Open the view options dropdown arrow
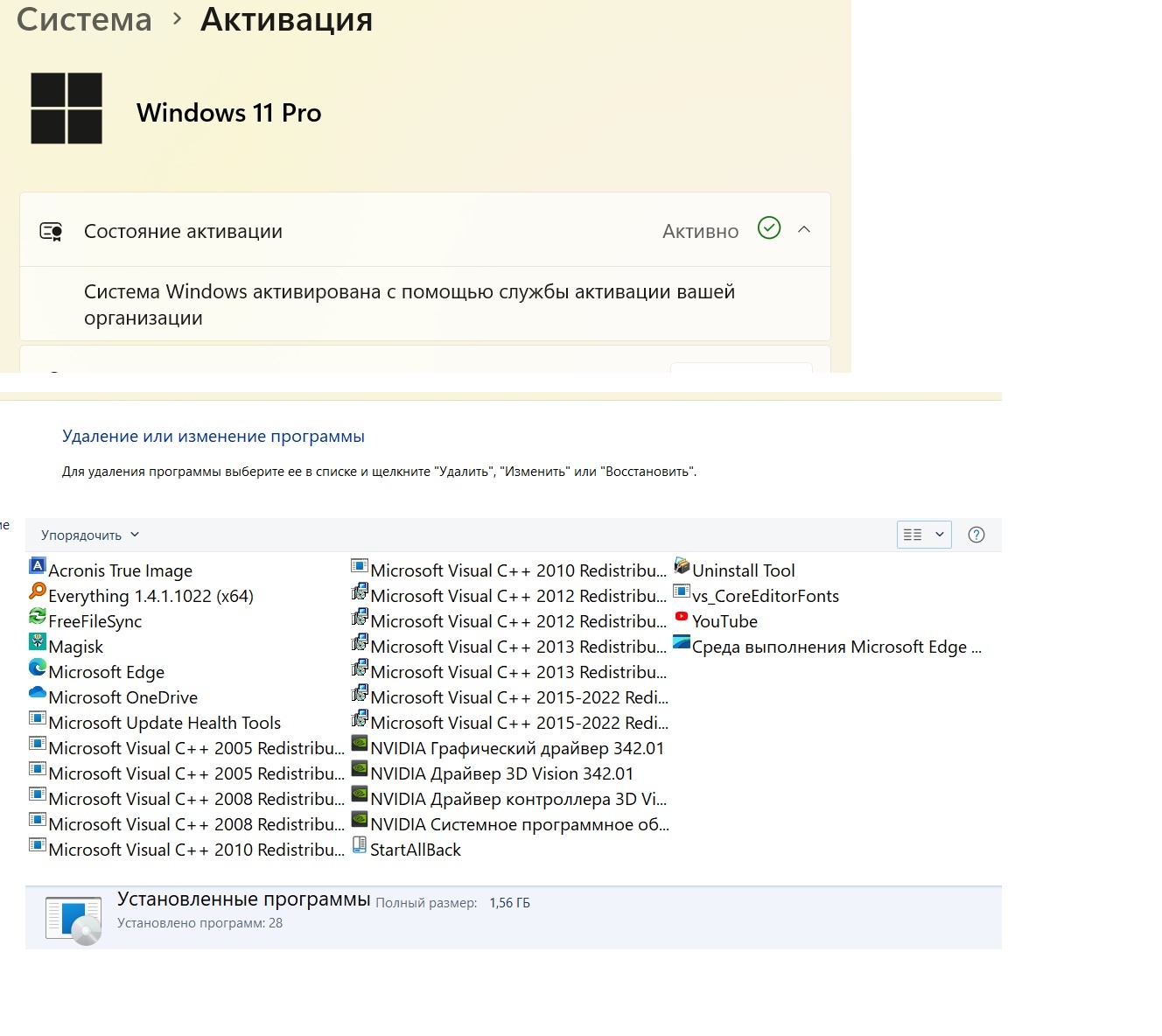1162x1036 pixels. pos(940,535)
